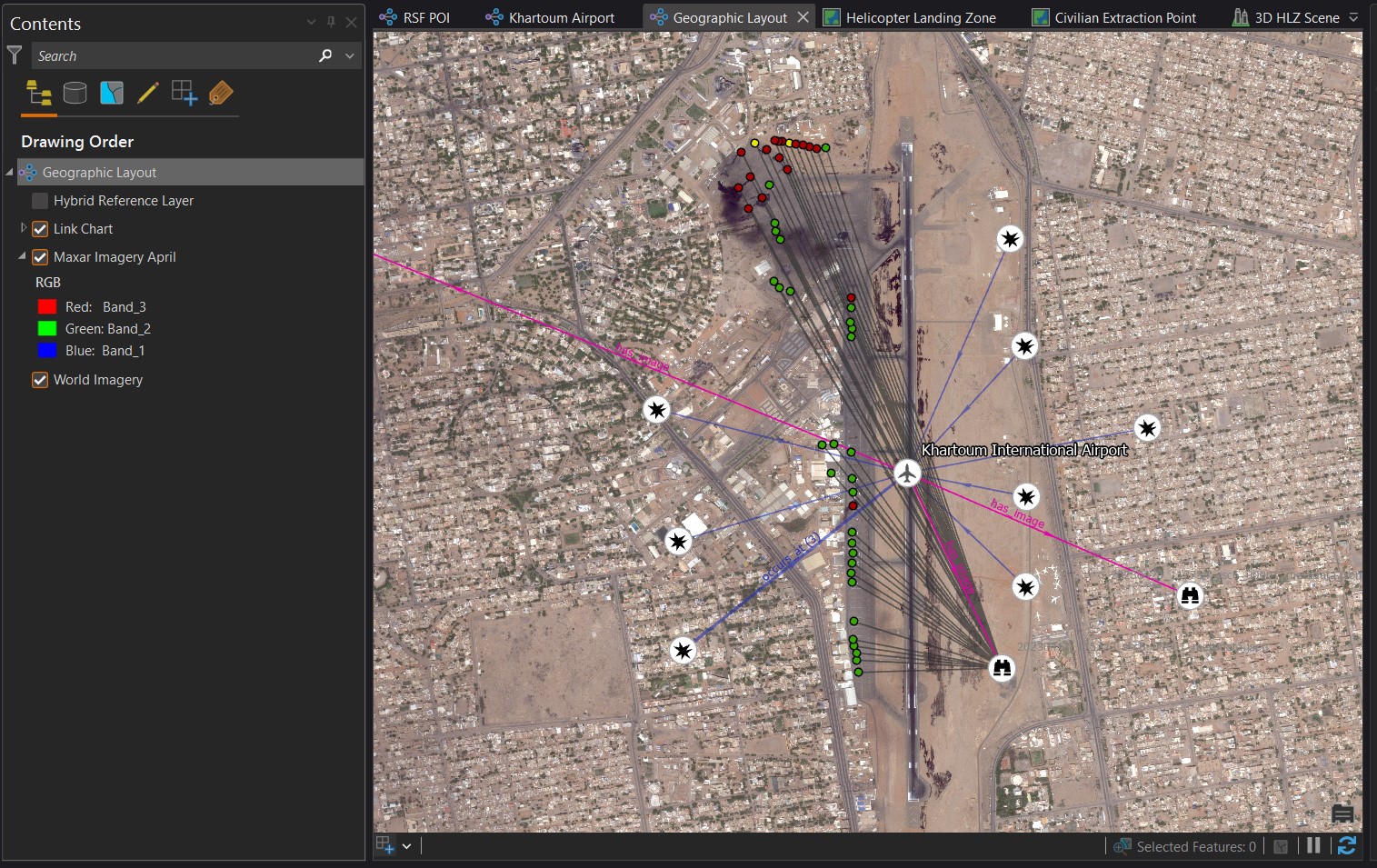1377x868 pixels.
Task: Expand the Link Chart layer tree
Action: [x=22, y=228]
